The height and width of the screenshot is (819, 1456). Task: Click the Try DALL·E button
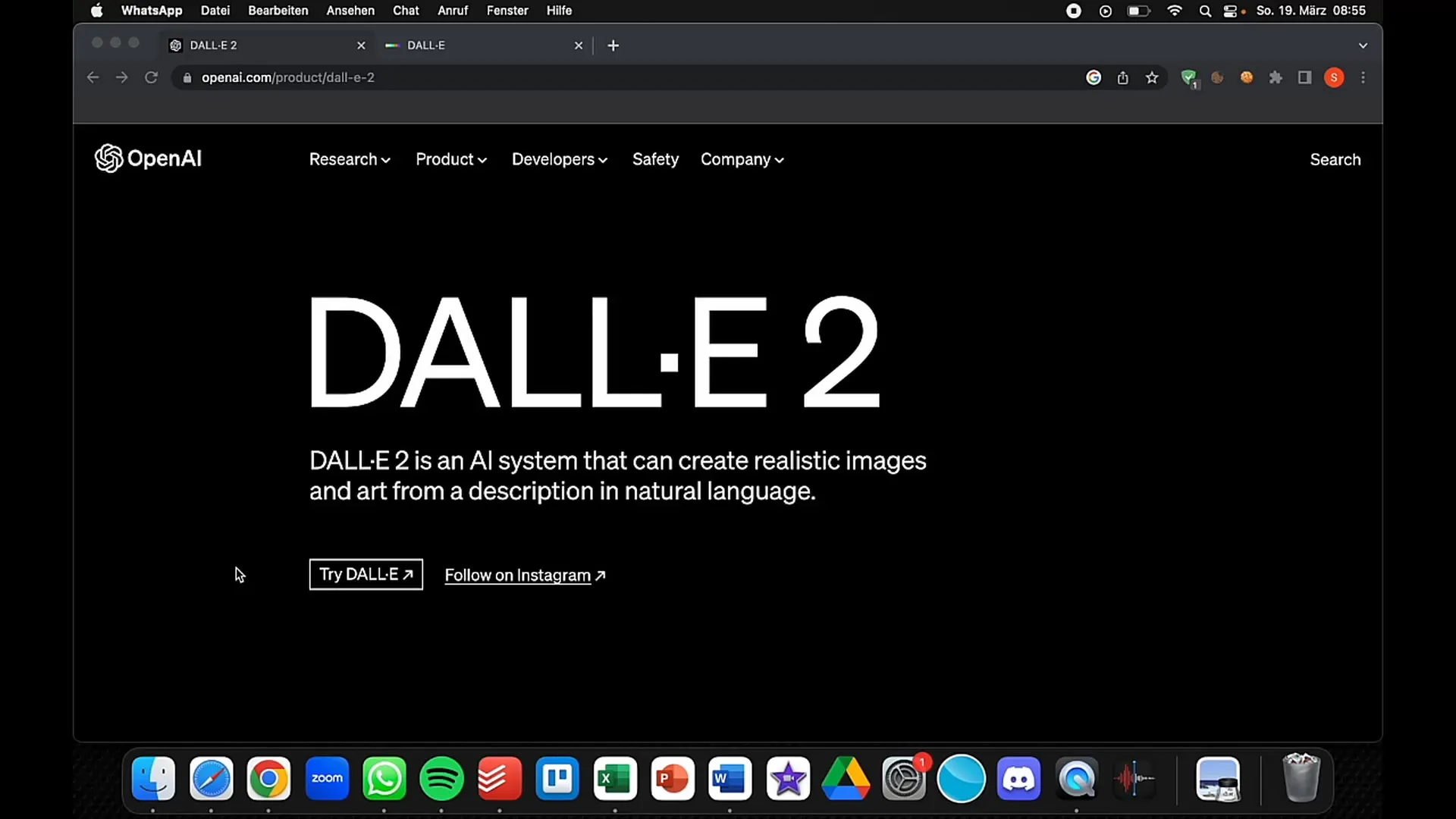click(x=365, y=575)
